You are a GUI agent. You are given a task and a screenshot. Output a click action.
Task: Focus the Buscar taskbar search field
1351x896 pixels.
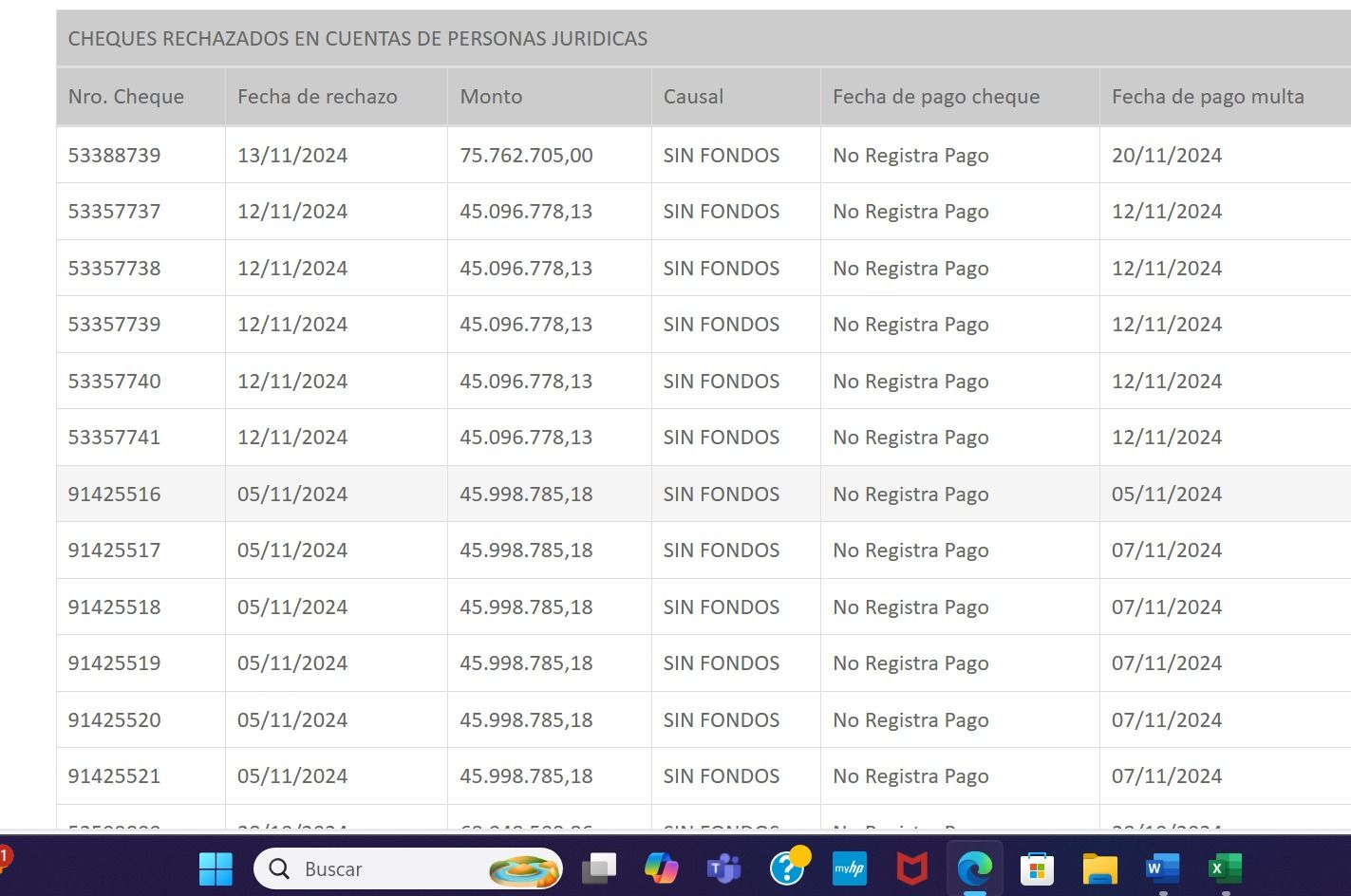(x=408, y=868)
